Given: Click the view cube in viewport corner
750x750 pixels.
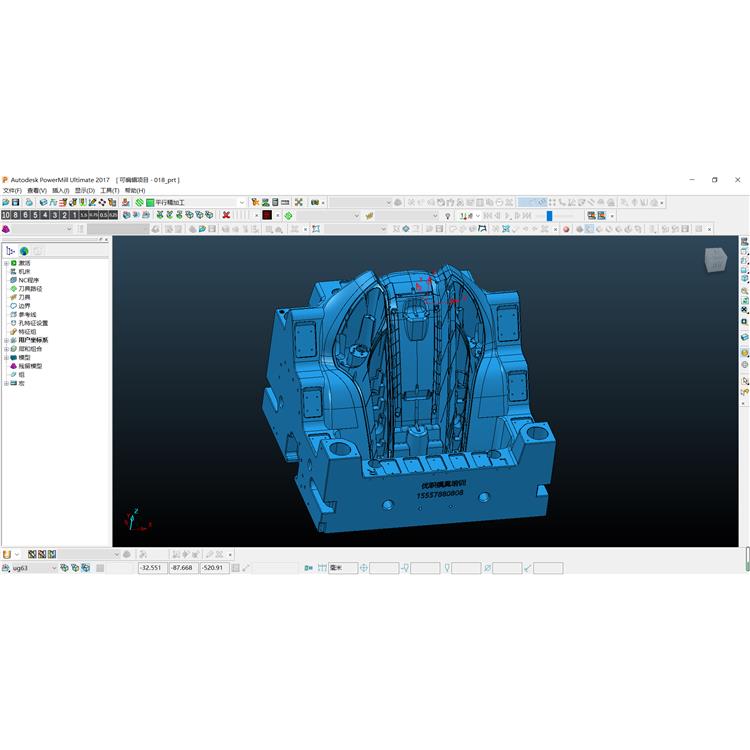Looking at the screenshot, I should pos(716,260).
